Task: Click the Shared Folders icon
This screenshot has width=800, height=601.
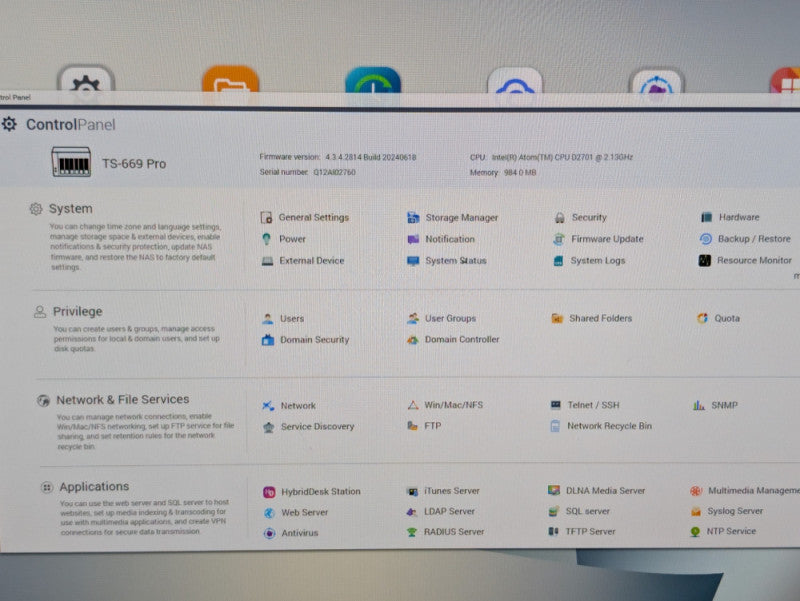Action: point(557,318)
